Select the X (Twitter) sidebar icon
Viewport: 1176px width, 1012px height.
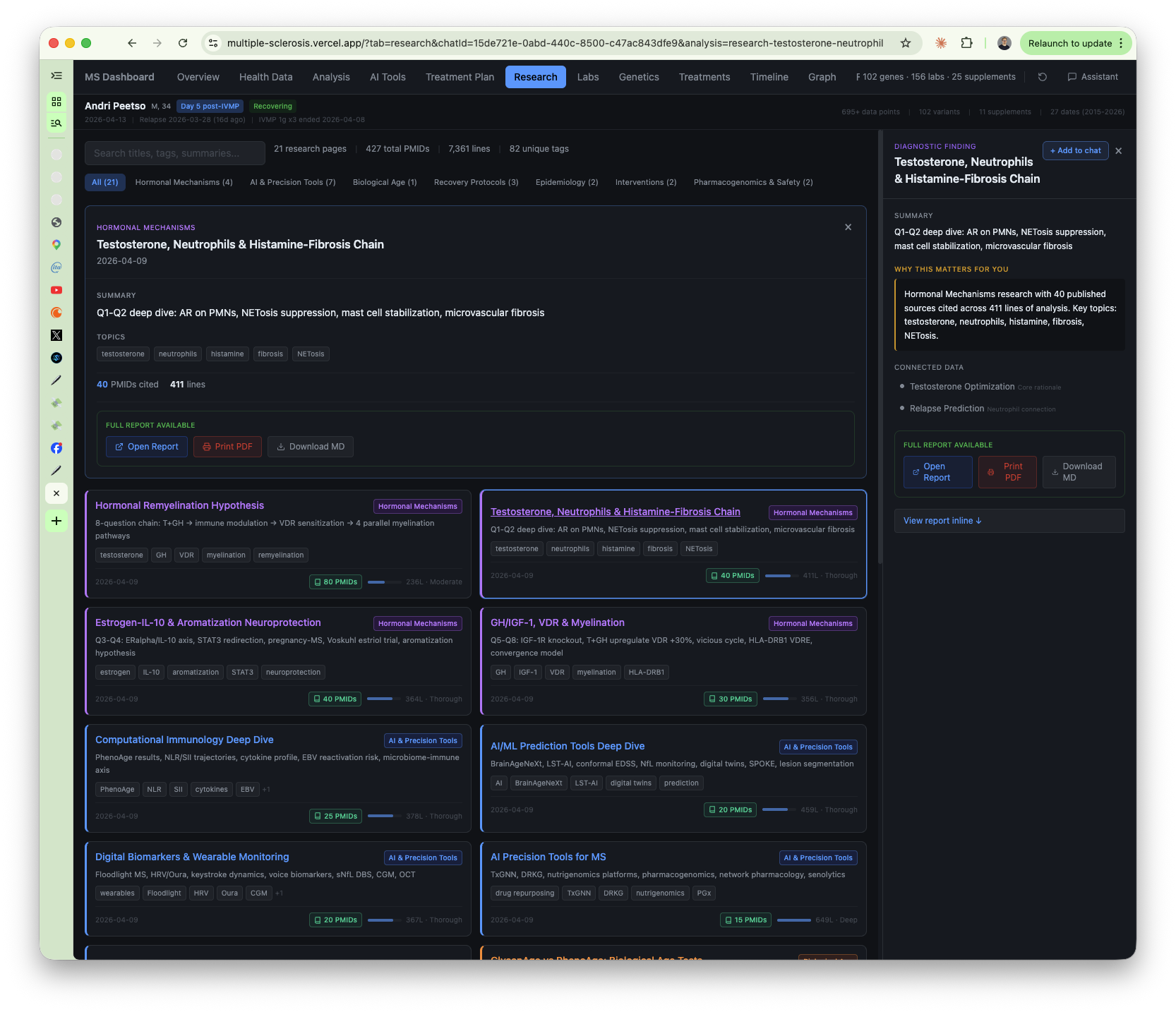tap(56, 335)
